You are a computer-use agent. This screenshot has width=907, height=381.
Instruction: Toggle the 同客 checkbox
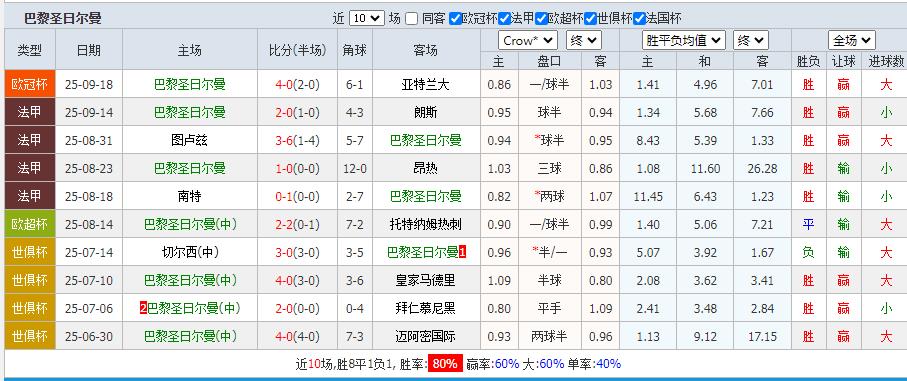pyautogui.click(x=411, y=19)
